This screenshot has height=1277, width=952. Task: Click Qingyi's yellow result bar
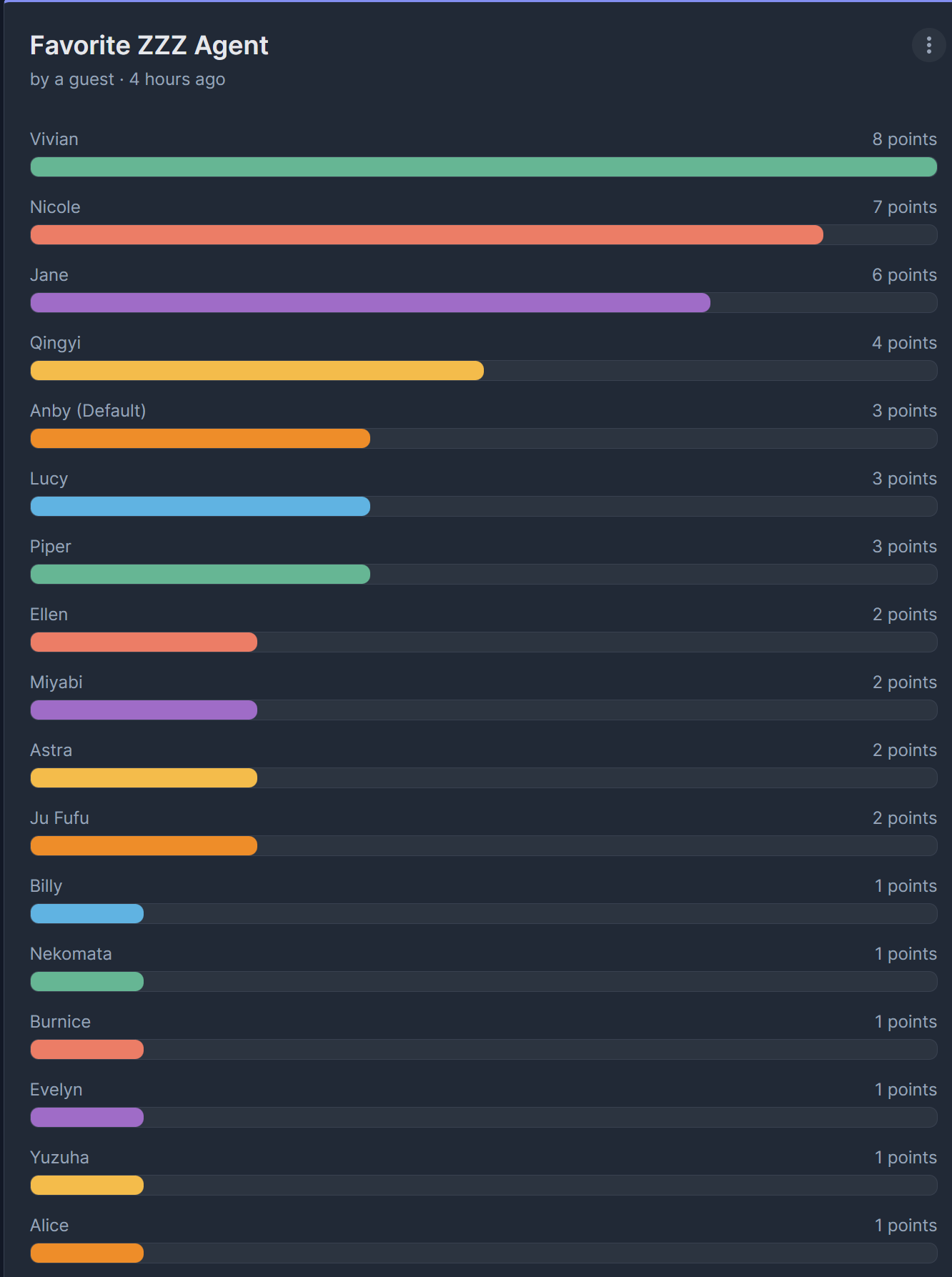257,371
